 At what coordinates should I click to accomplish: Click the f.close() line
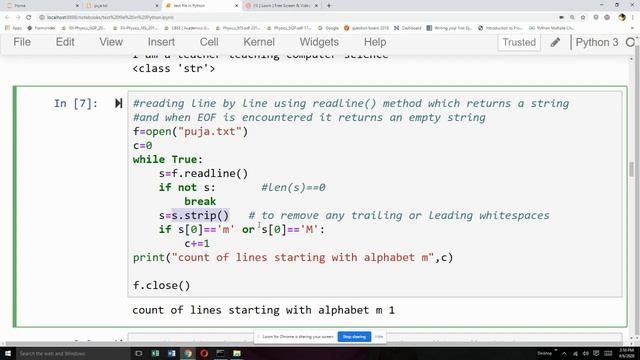[x=162, y=286]
